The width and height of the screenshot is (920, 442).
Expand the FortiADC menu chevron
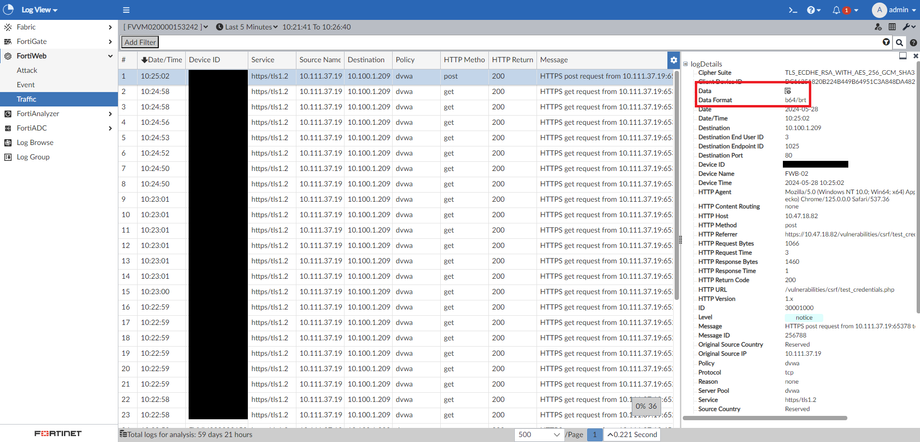pos(110,128)
